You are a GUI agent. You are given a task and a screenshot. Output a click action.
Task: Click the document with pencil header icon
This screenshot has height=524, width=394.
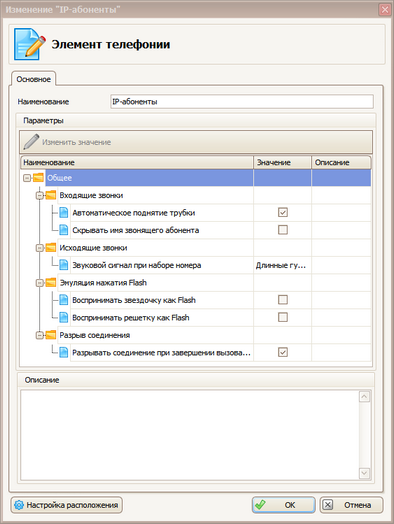point(29,44)
